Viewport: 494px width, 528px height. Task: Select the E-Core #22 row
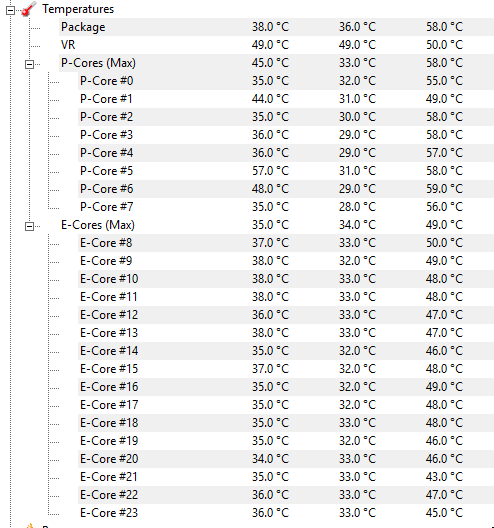(286, 495)
